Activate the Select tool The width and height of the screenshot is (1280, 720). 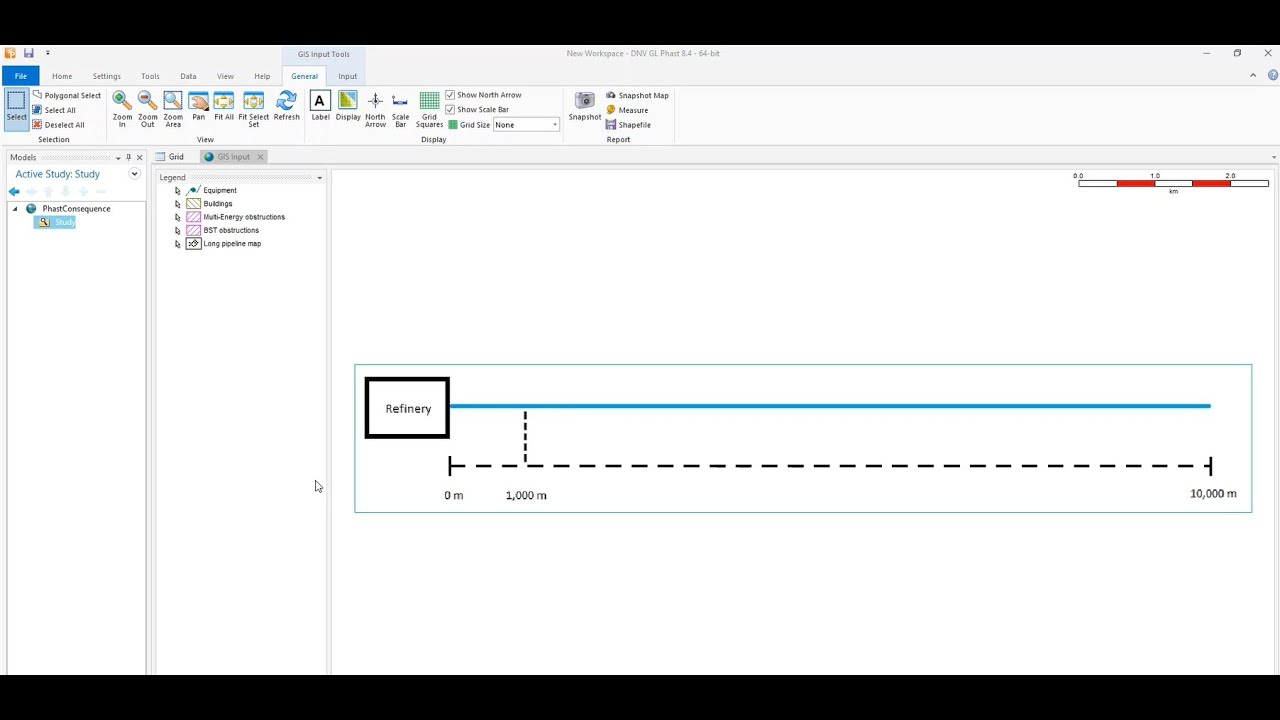(16, 108)
